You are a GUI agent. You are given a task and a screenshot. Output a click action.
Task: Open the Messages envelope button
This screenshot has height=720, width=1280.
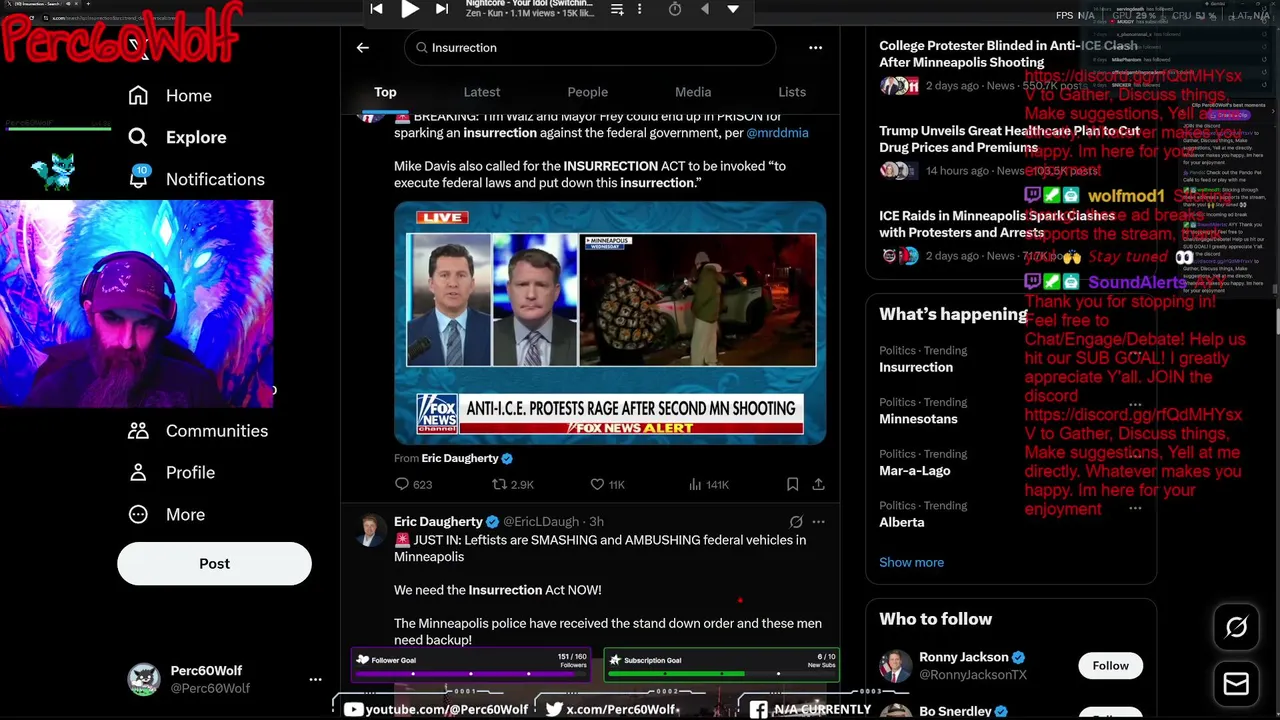pos(1236,684)
